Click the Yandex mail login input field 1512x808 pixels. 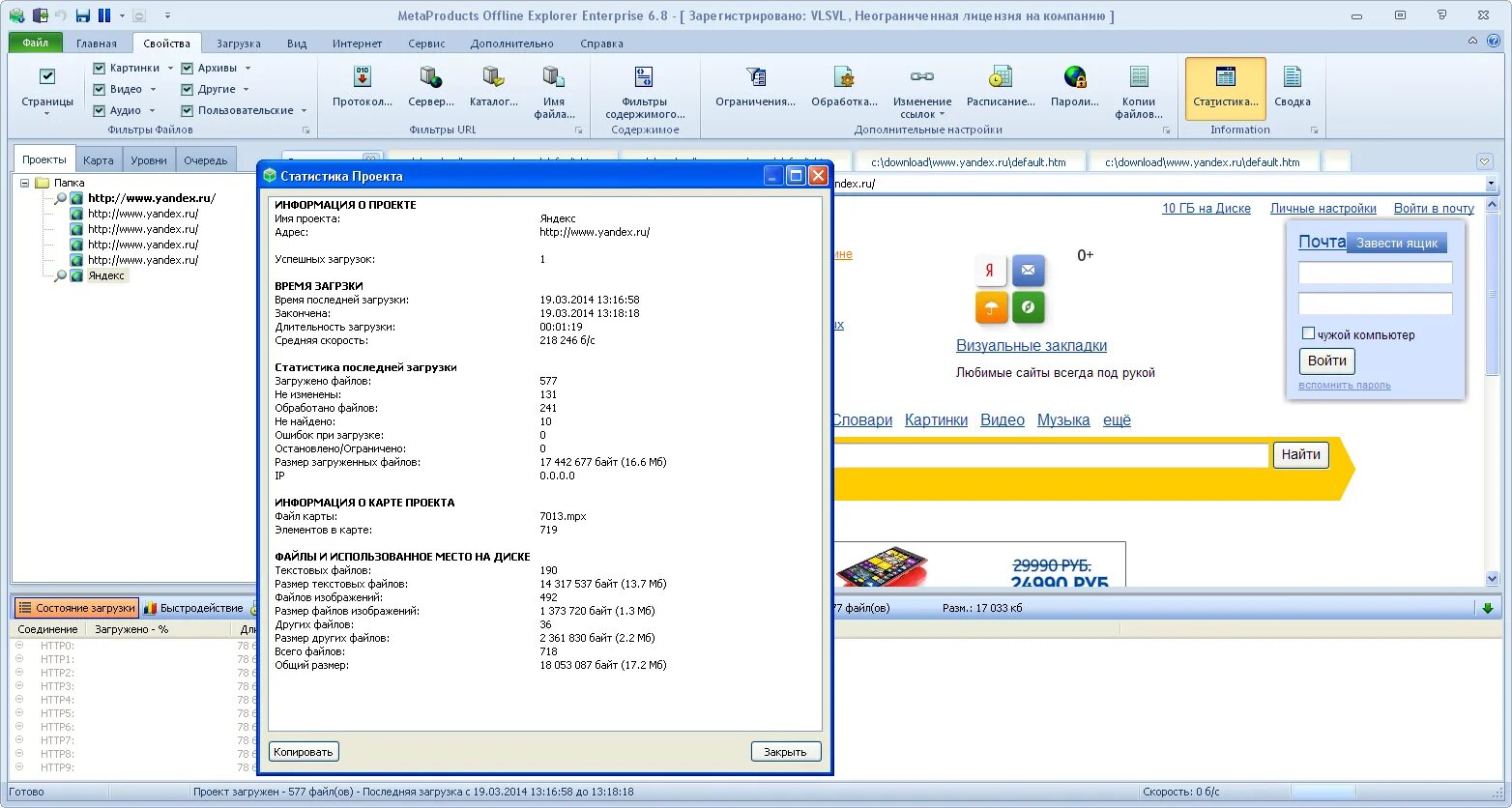[x=1375, y=273]
